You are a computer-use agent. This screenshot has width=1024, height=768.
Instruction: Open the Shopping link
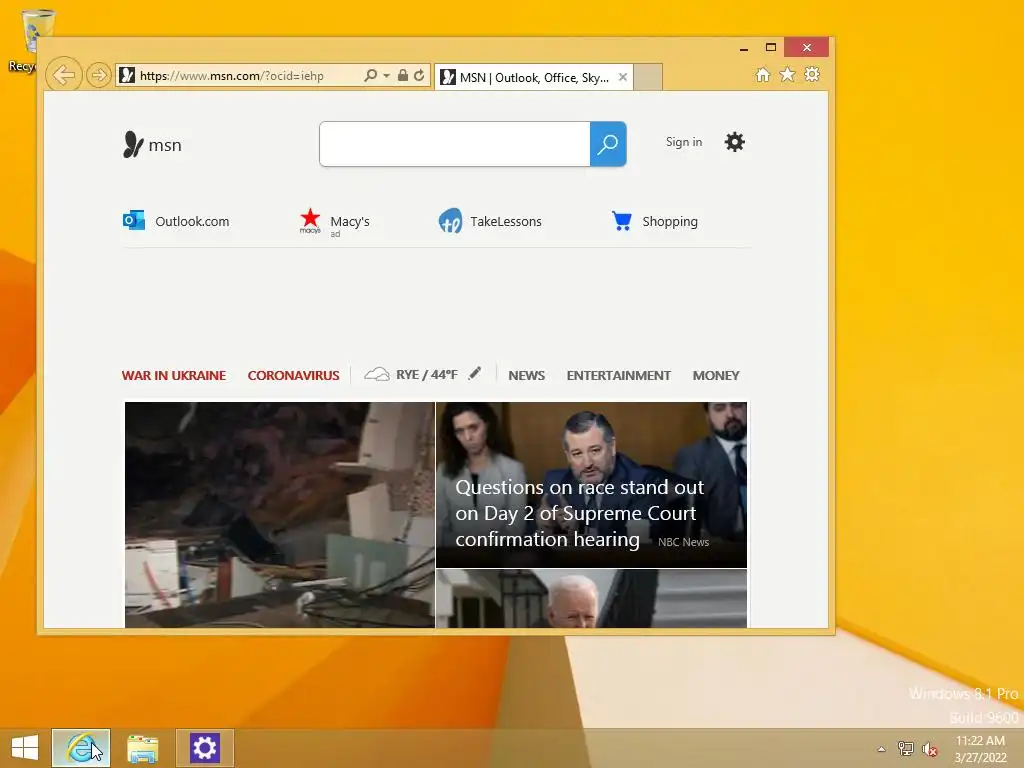click(670, 221)
